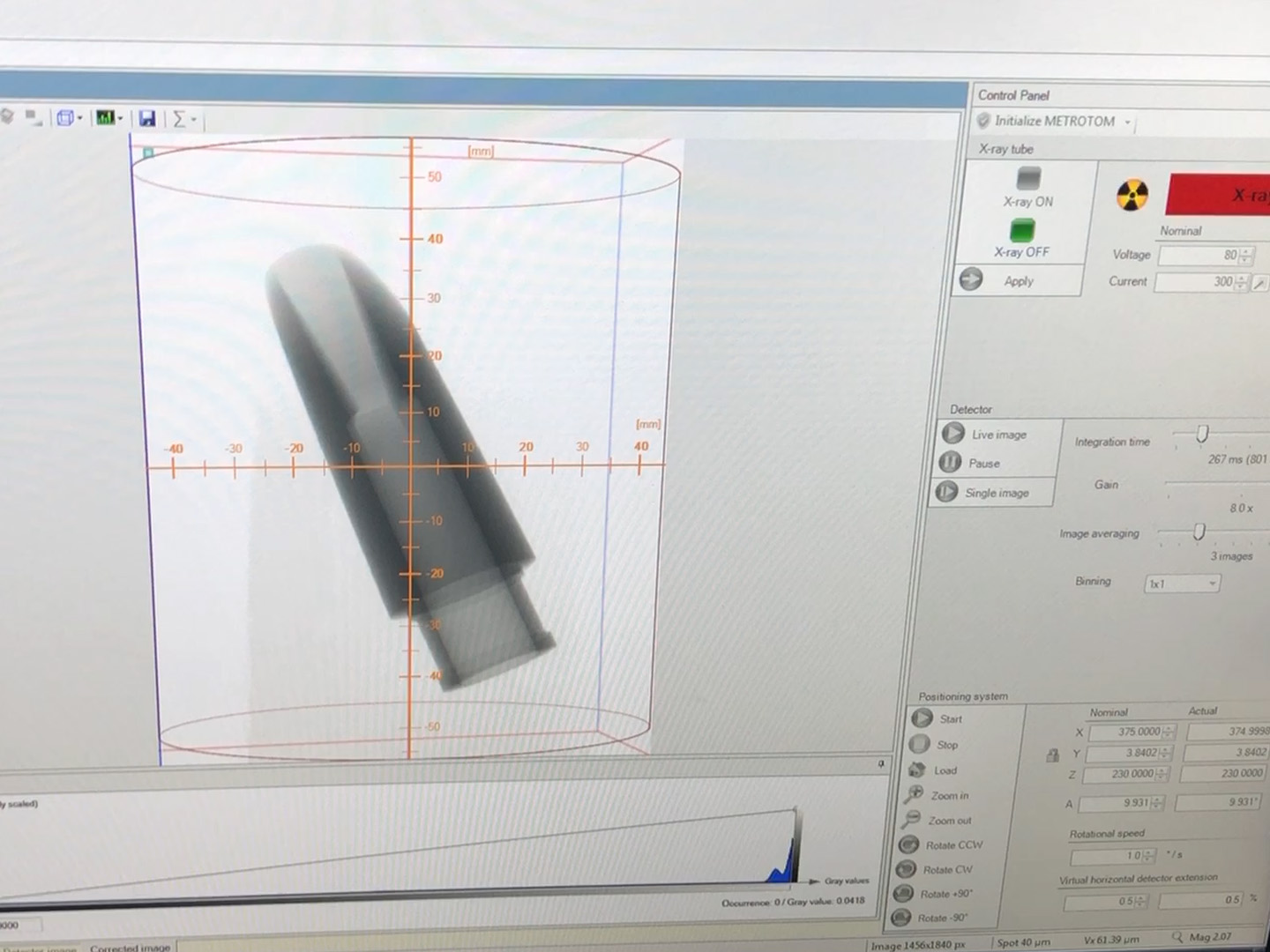Click the Zoom in magnifier icon
Image resolution: width=1270 pixels, height=952 pixels.
point(915,794)
